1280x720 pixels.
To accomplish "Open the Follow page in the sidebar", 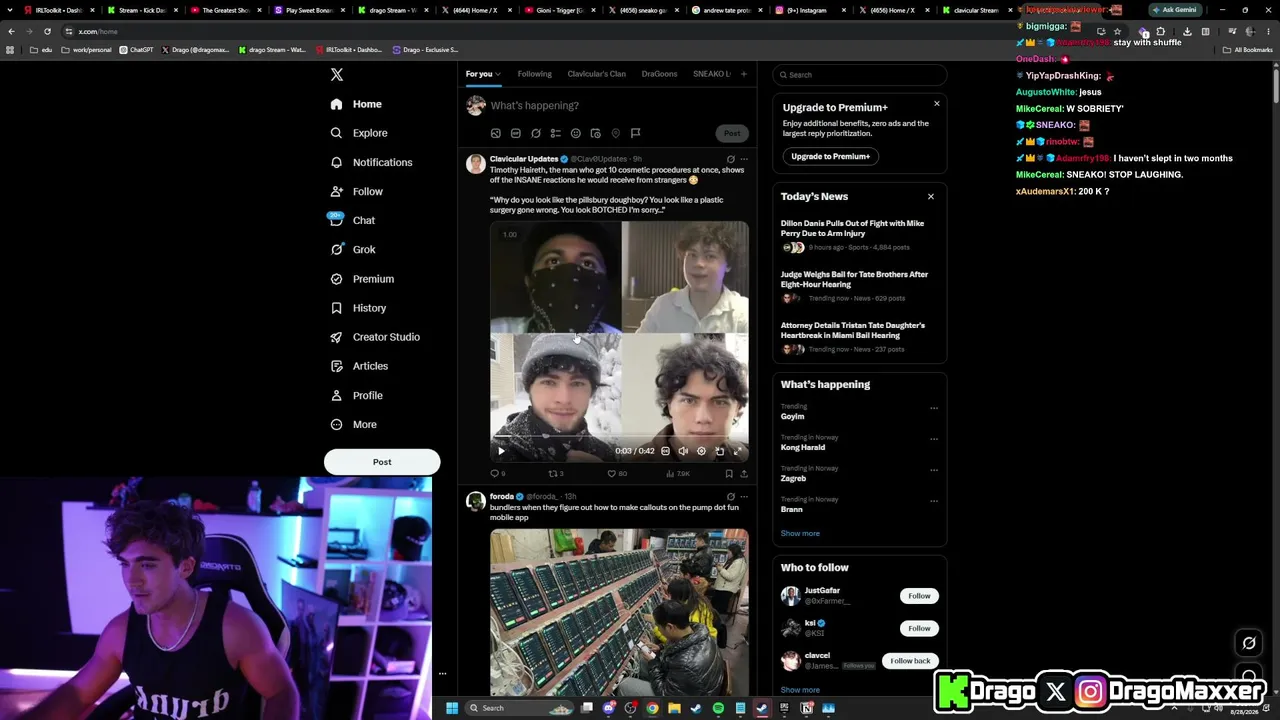I will [356, 191].
